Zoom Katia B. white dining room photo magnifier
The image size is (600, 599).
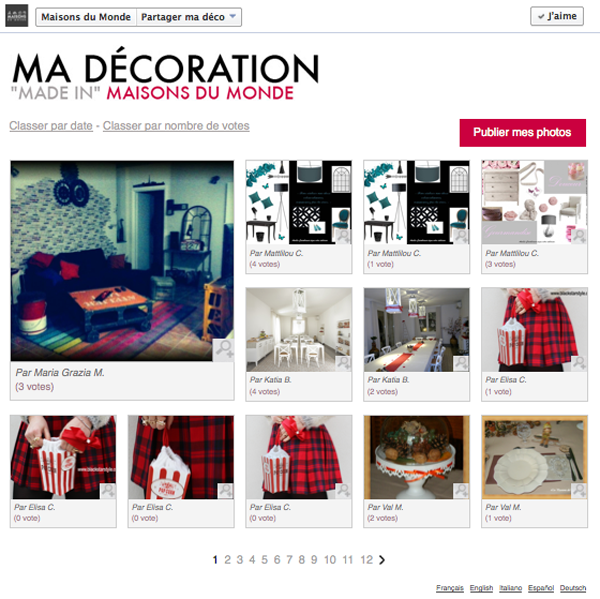[343, 363]
